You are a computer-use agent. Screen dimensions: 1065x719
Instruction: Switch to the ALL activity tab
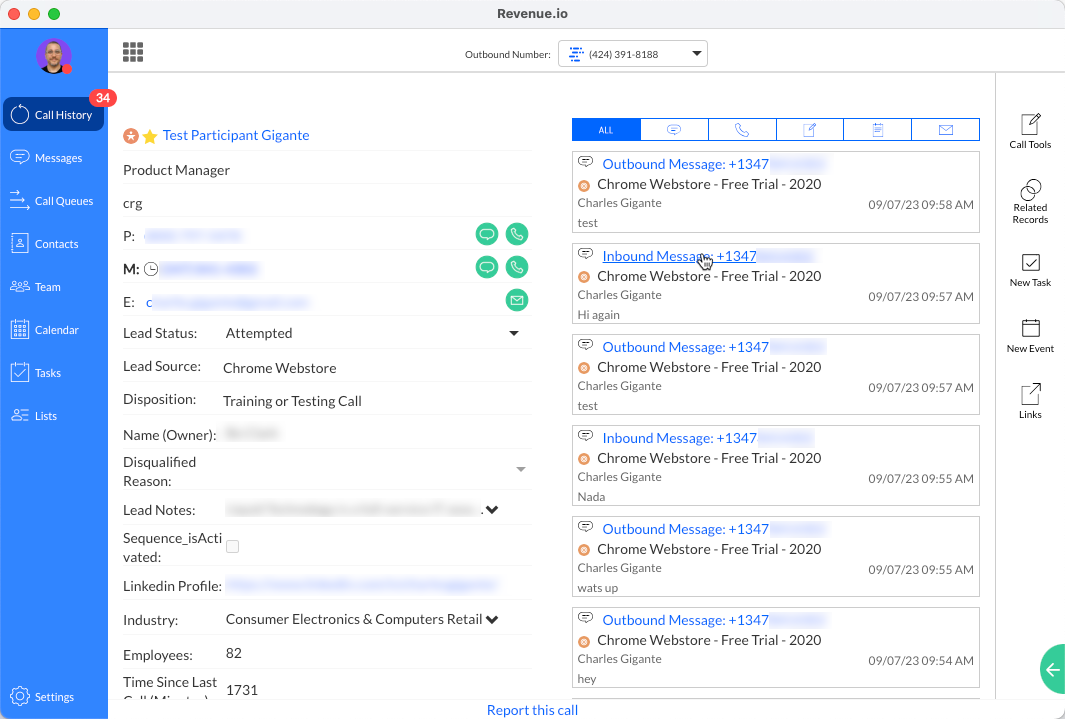click(606, 130)
